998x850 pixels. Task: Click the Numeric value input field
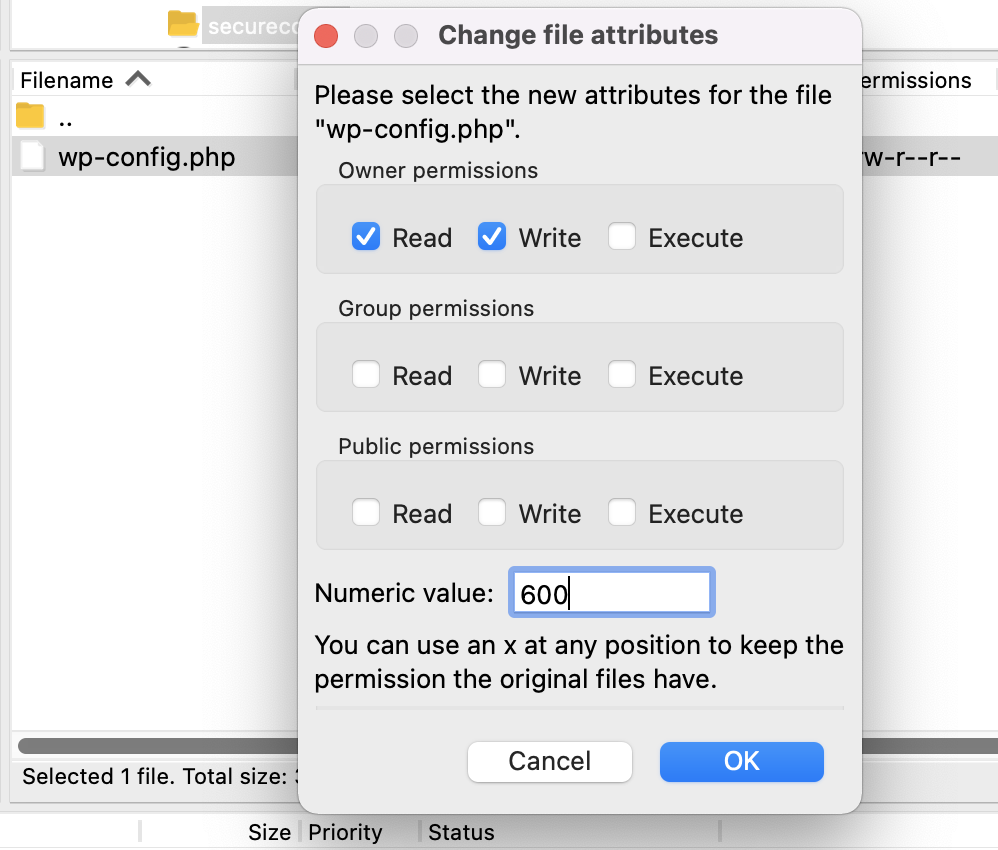[x=611, y=592]
